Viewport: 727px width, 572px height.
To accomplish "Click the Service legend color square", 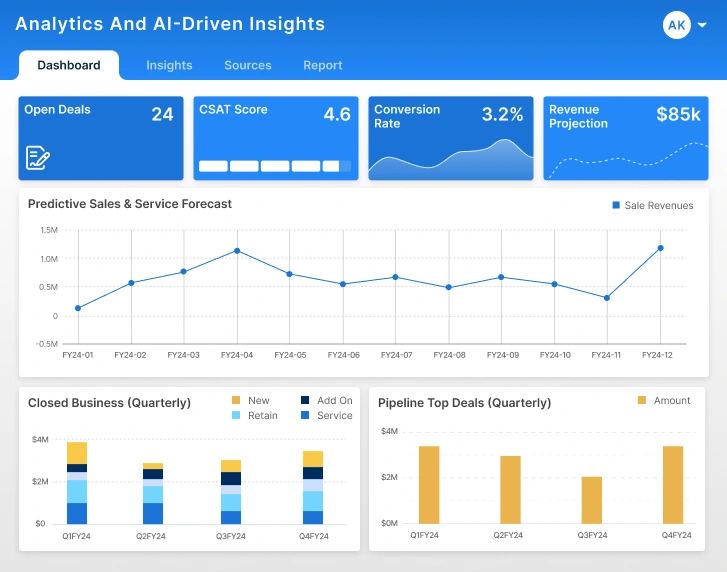I will (x=305, y=415).
